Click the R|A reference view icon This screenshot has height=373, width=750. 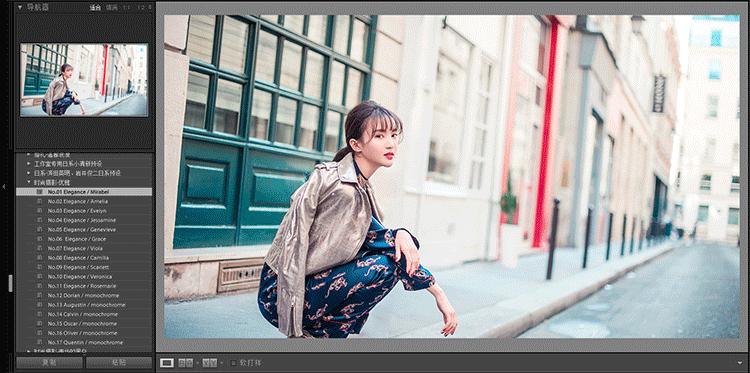pyautogui.click(x=185, y=363)
